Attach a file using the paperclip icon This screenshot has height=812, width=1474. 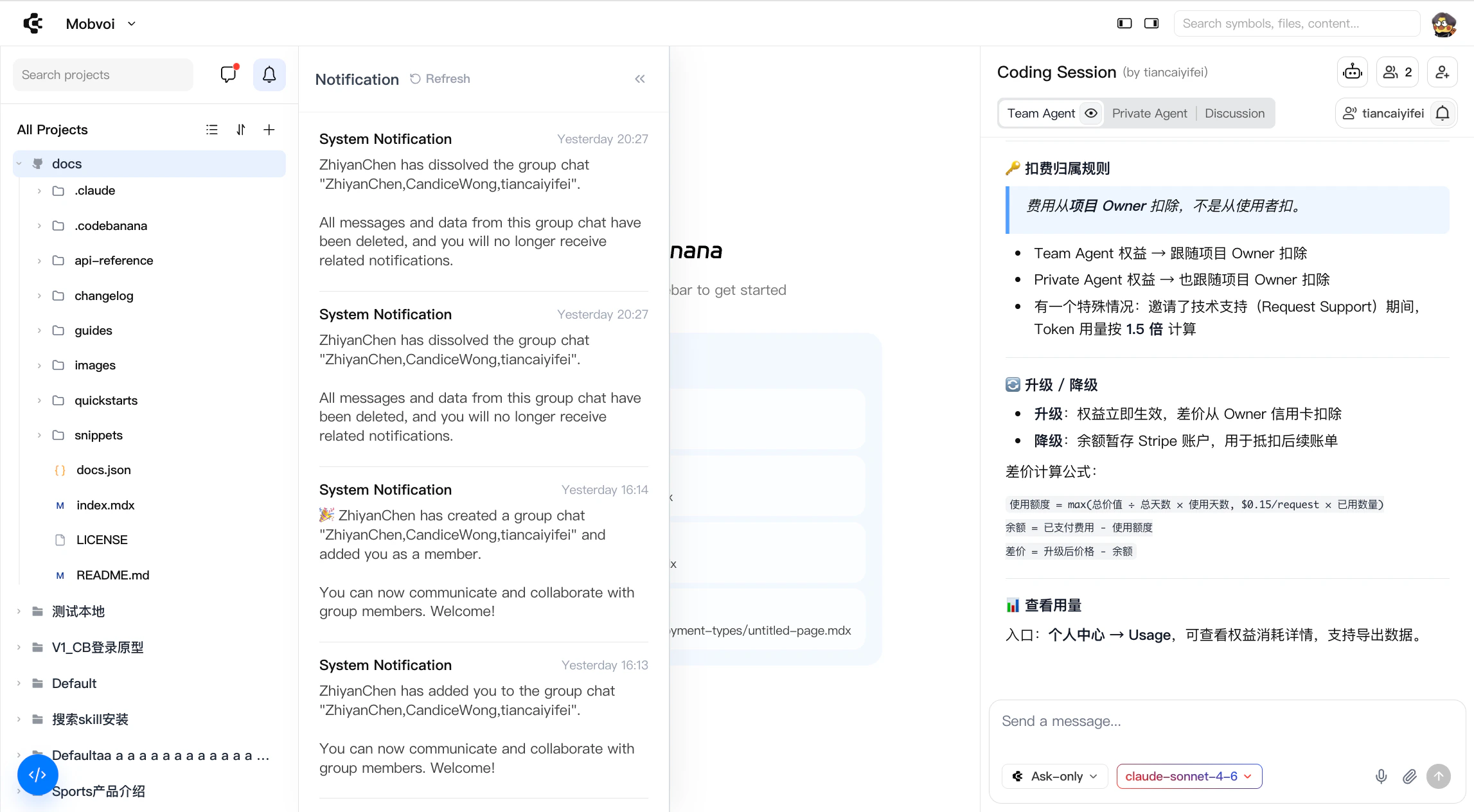(x=1410, y=776)
